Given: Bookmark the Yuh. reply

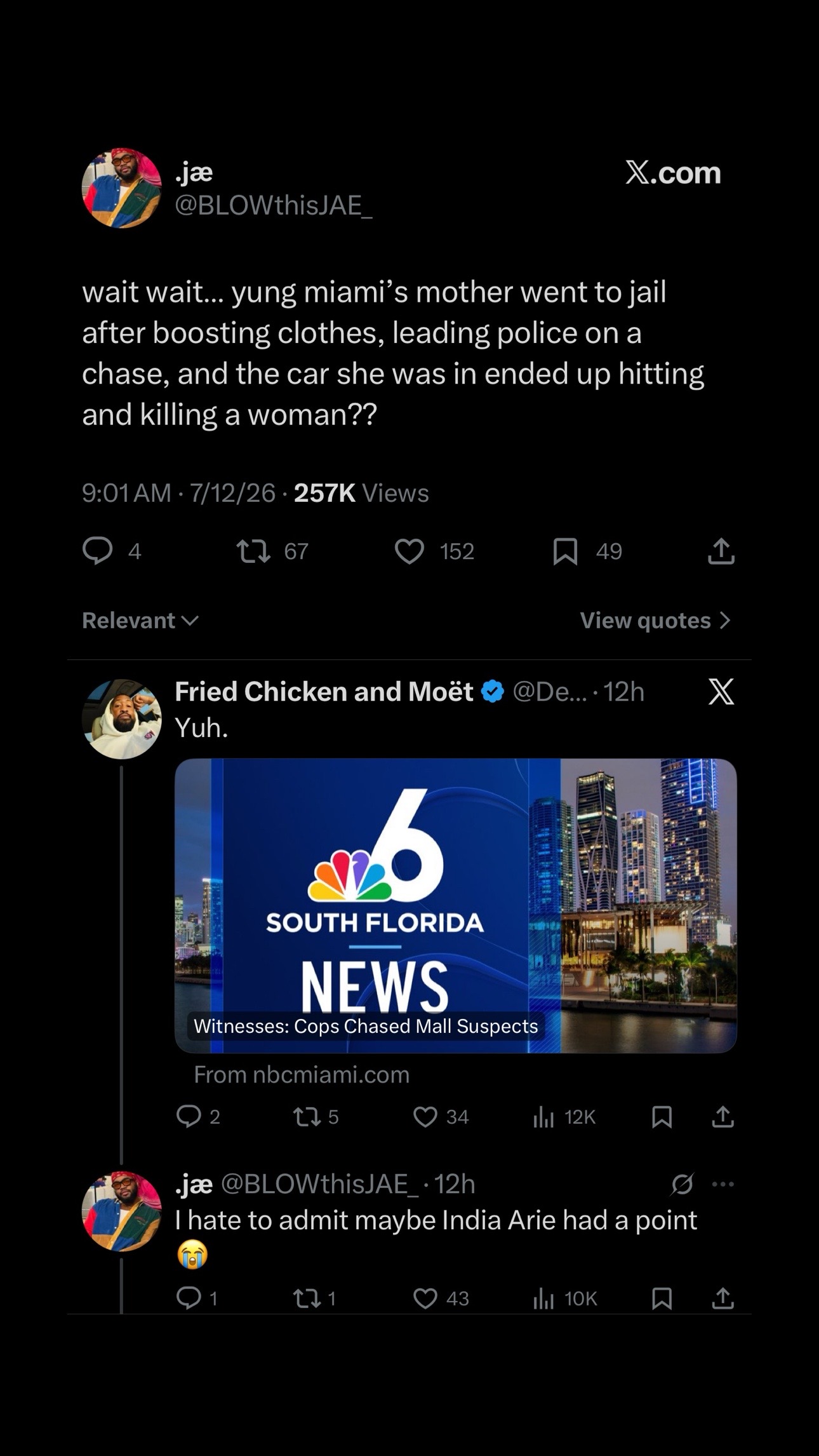Looking at the screenshot, I should pos(662,1117).
